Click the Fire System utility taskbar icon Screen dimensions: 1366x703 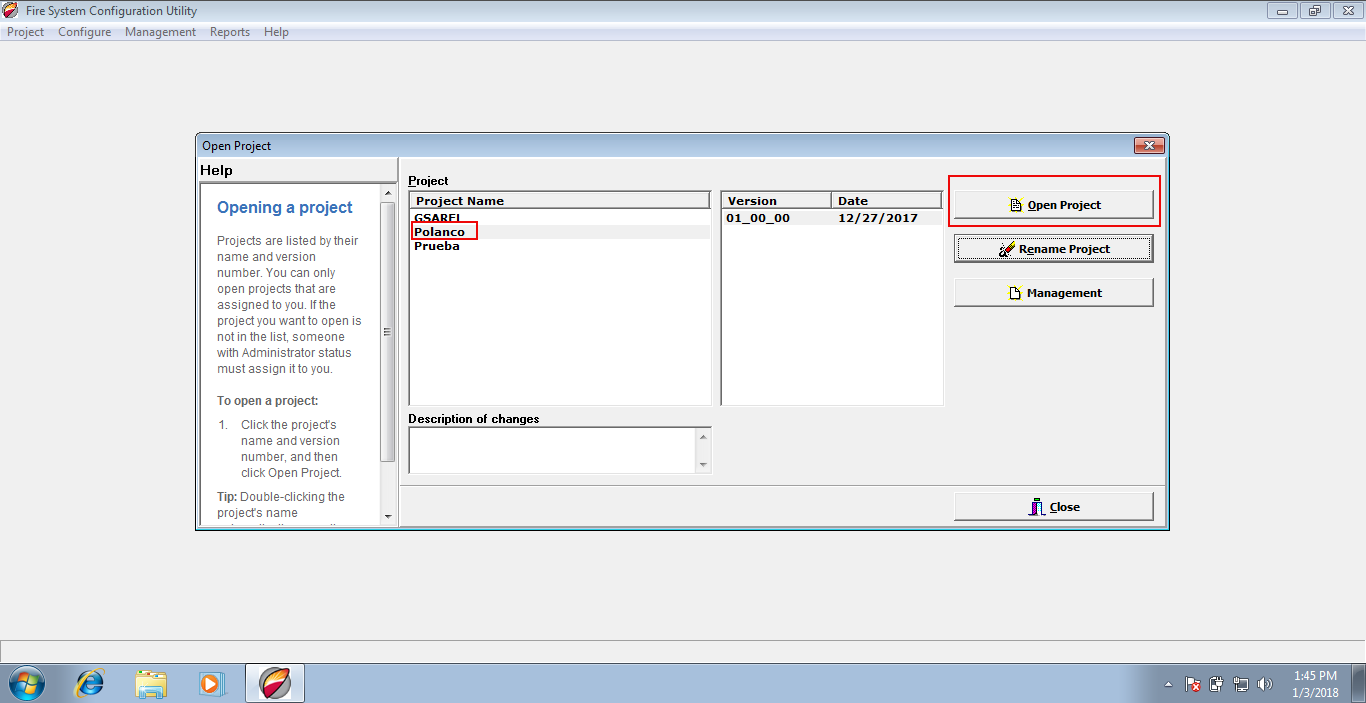coord(274,683)
